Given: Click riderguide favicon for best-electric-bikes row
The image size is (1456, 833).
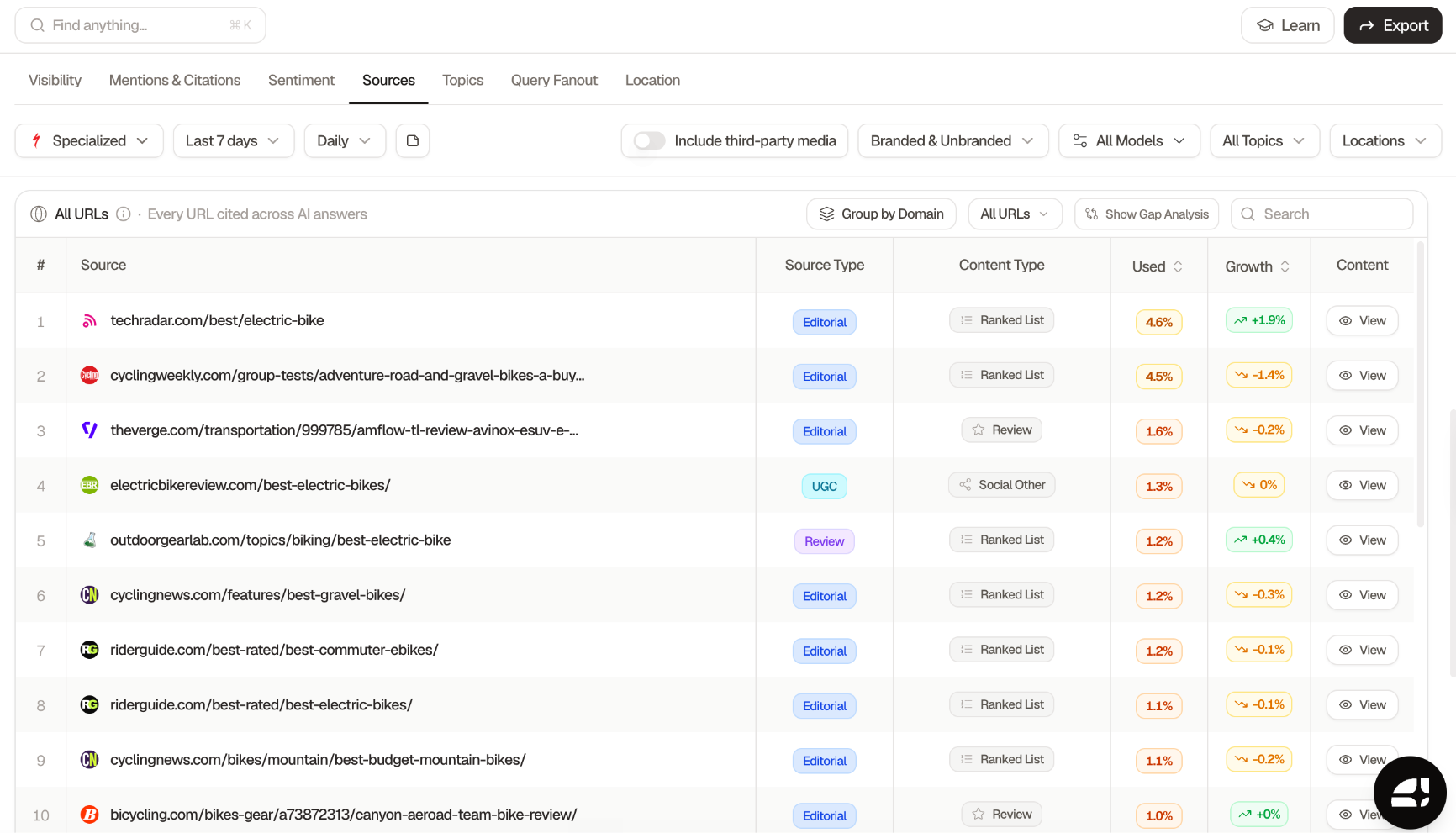Looking at the screenshot, I should (89, 705).
